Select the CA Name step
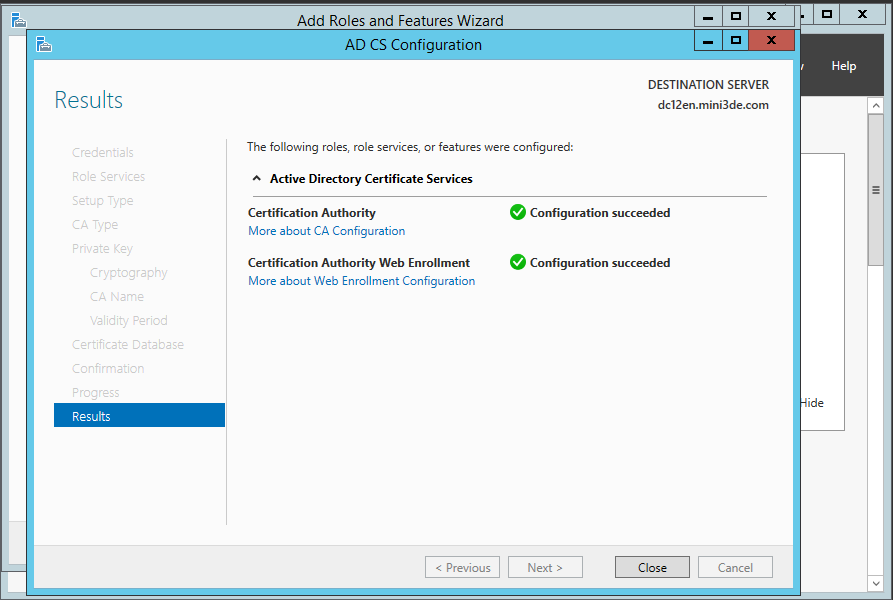The width and height of the screenshot is (893, 600). pyautogui.click(x=117, y=297)
